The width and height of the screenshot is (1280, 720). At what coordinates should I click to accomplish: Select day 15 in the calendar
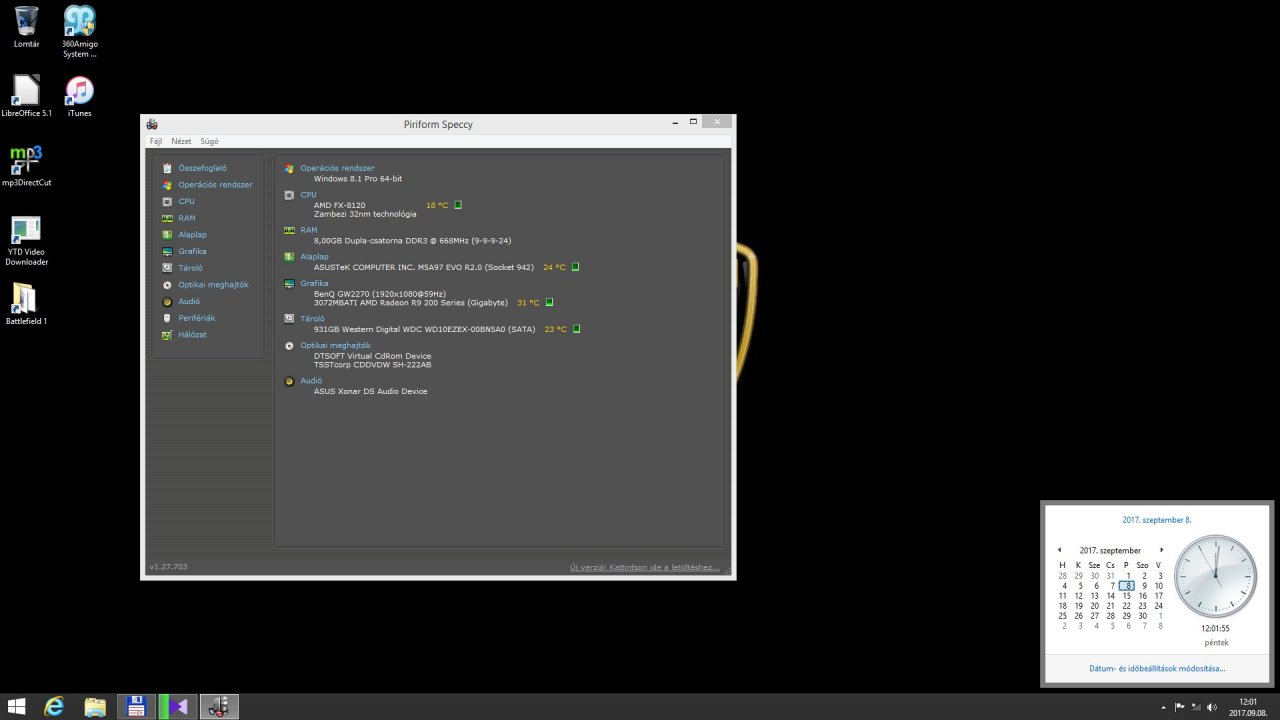pos(1127,596)
